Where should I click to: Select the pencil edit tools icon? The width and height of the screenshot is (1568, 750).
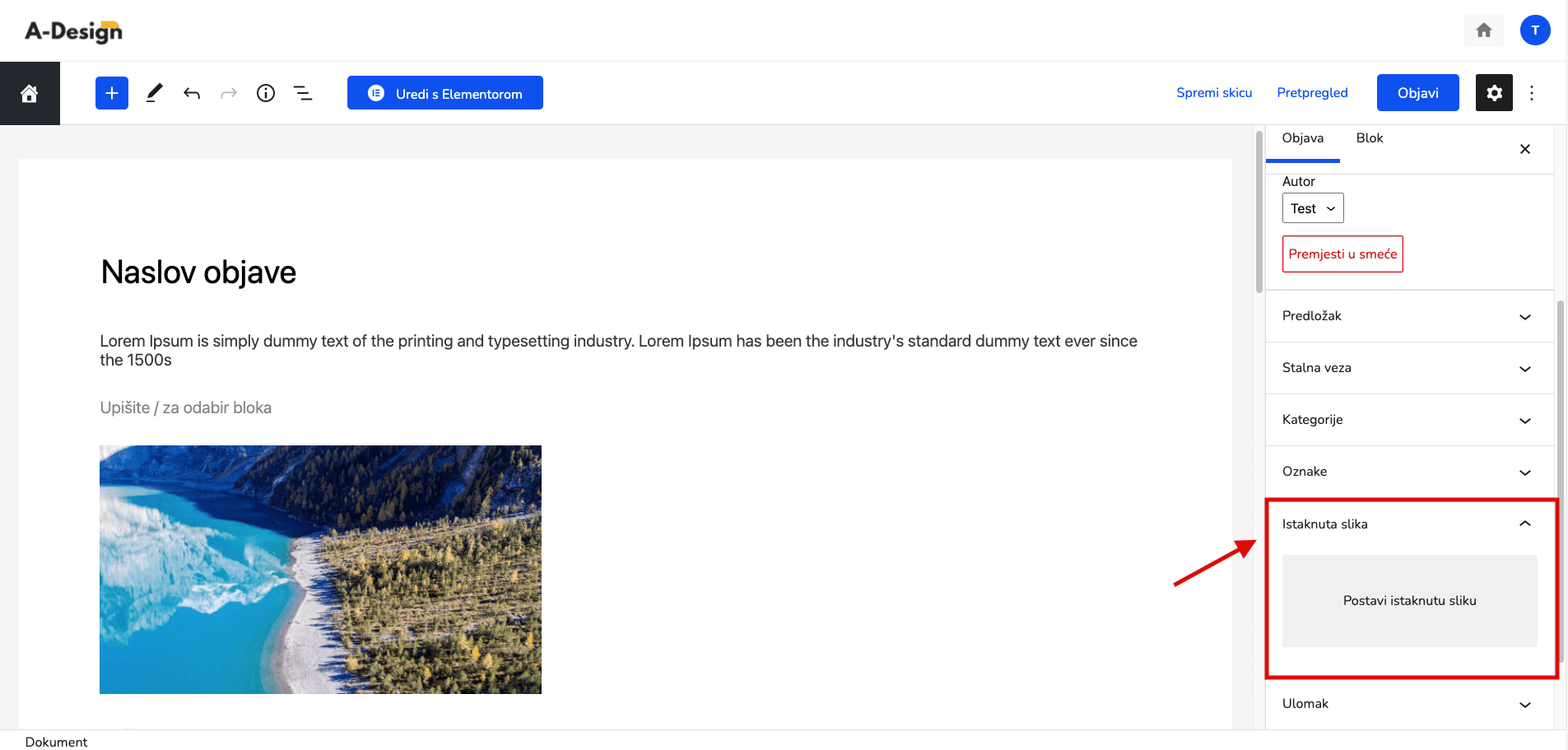click(154, 93)
